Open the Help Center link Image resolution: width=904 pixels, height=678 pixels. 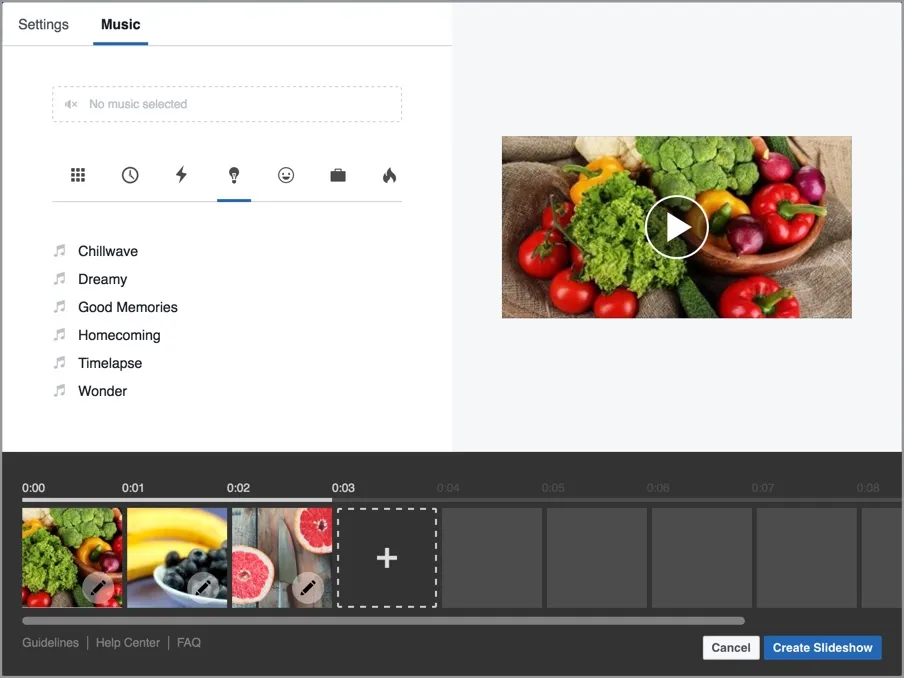coord(128,643)
